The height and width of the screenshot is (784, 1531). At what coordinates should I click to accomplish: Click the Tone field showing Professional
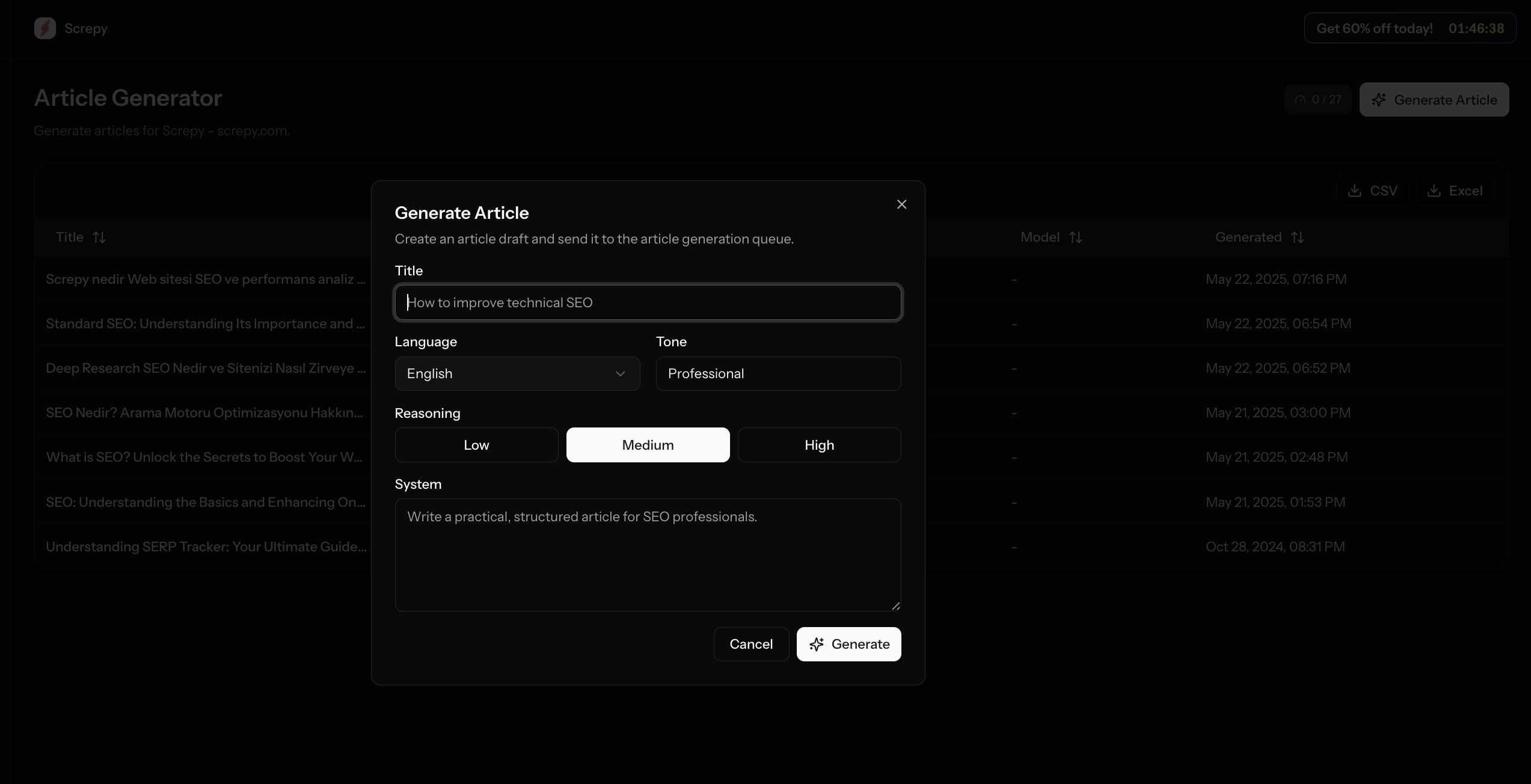(778, 373)
